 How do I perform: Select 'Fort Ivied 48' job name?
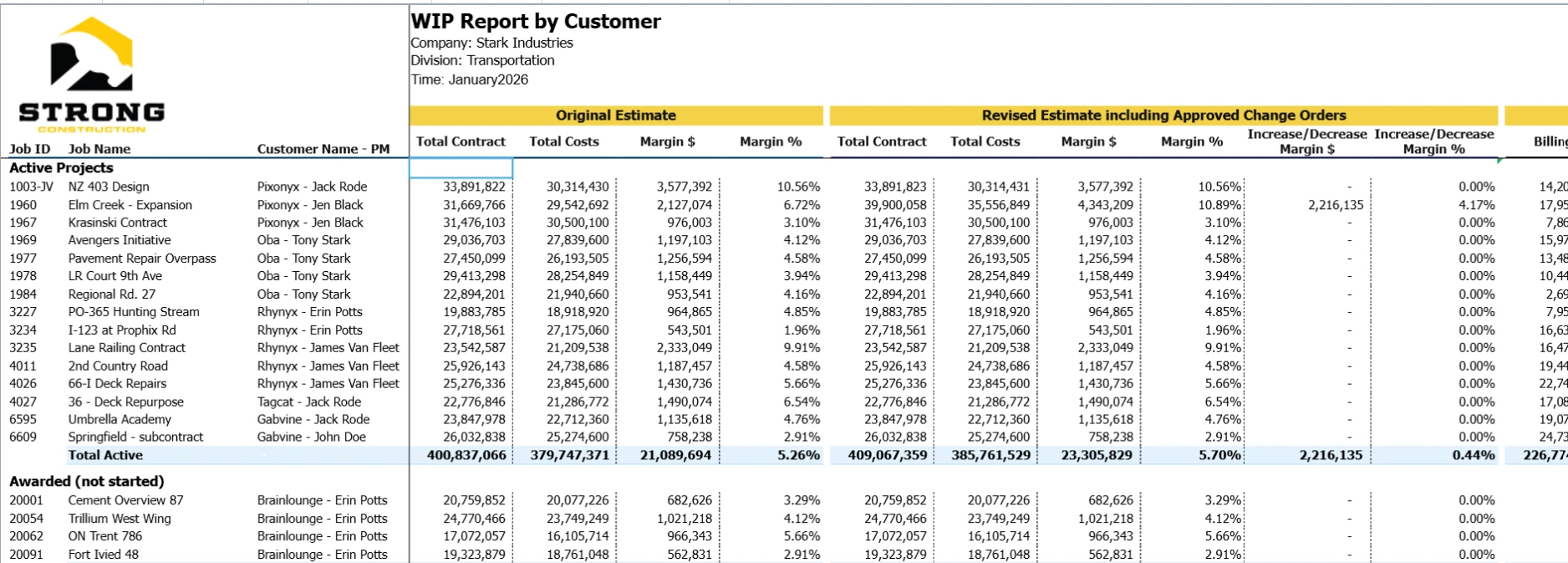tap(104, 555)
